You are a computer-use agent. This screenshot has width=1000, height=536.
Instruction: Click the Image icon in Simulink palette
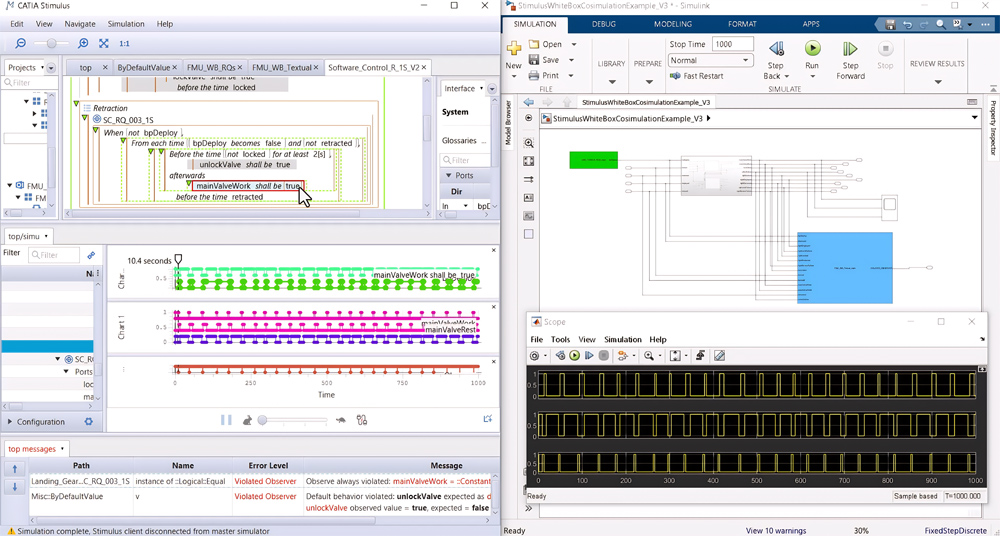(x=528, y=216)
